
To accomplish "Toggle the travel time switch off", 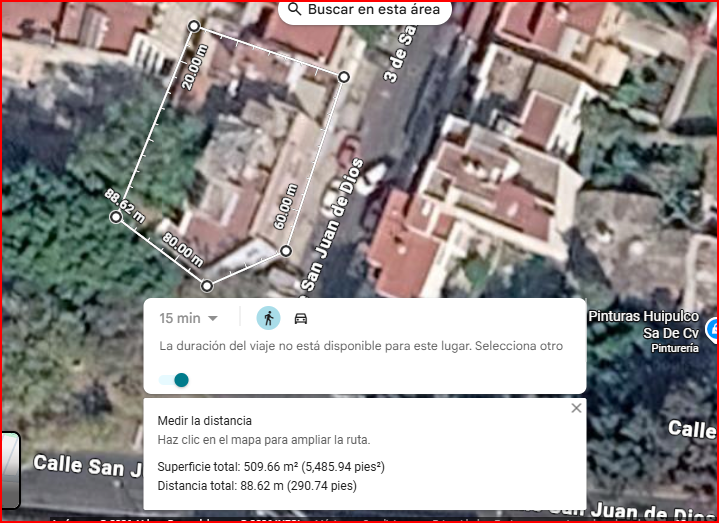I will pos(174,380).
